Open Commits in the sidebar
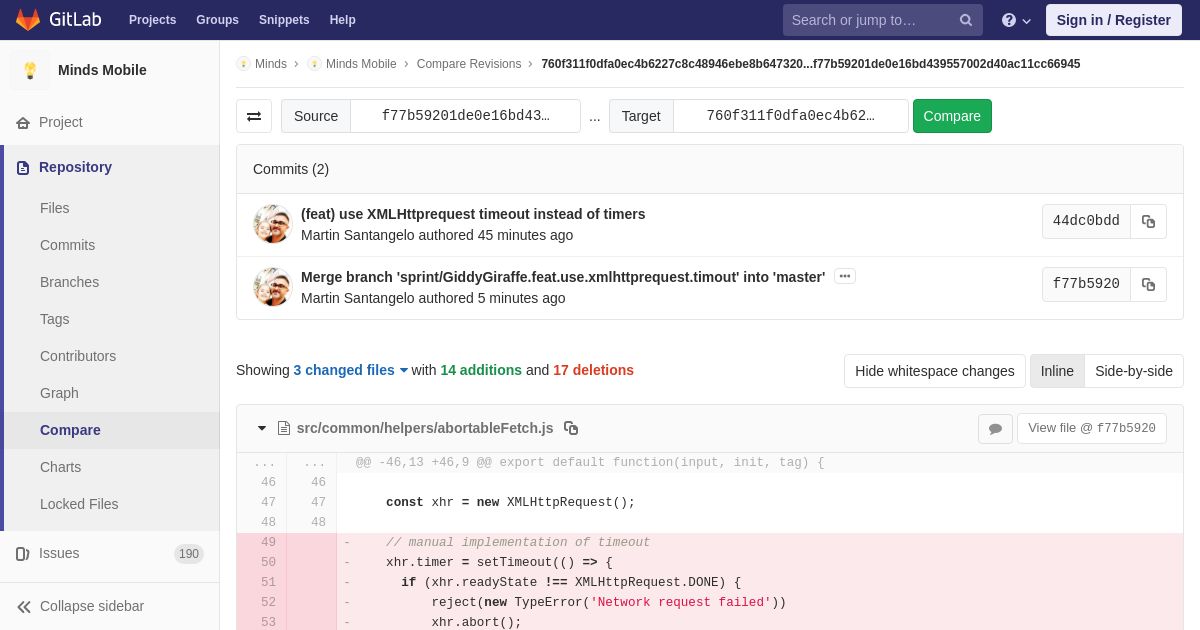Viewport: 1200px width, 630px height. click(68, 245)
